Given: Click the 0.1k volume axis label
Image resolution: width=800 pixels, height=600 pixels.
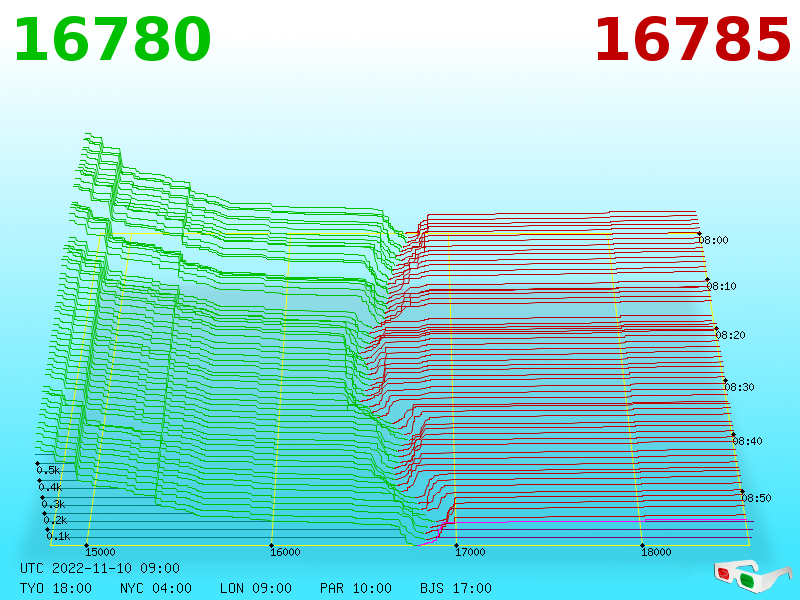Looking at the screenshot, I should tap(59, 536).
